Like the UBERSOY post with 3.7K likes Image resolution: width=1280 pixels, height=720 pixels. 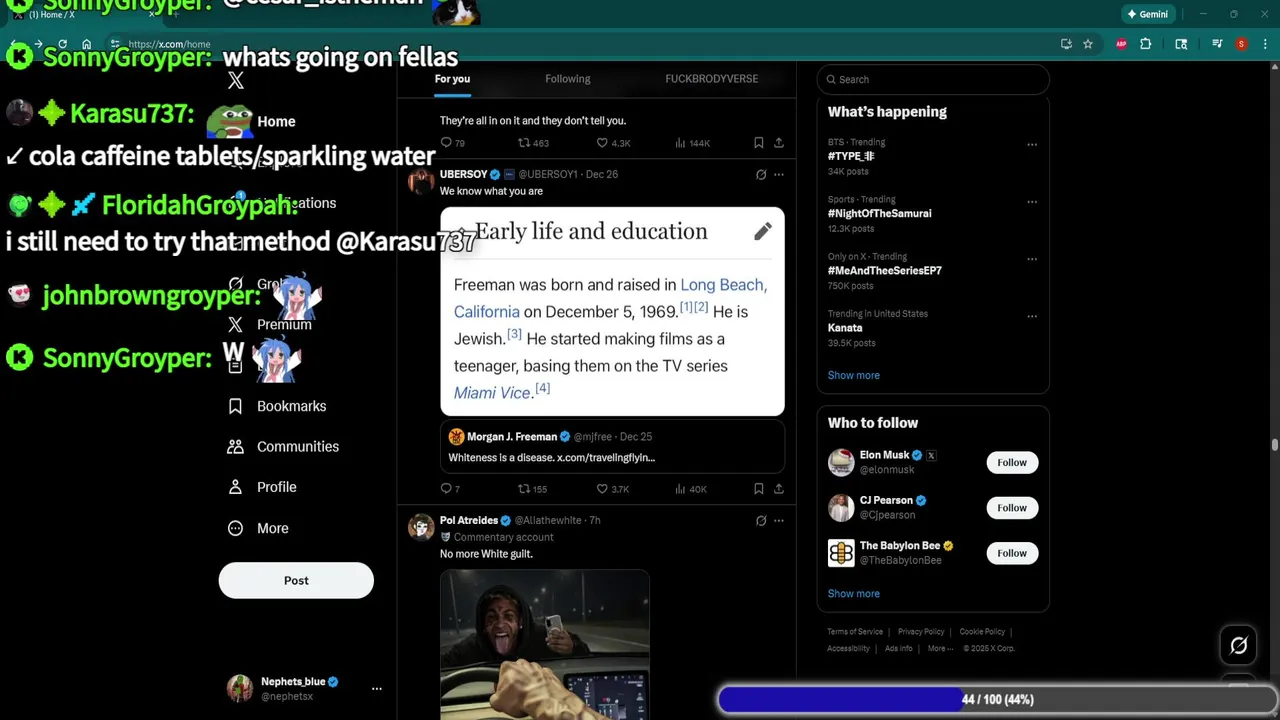613,489
